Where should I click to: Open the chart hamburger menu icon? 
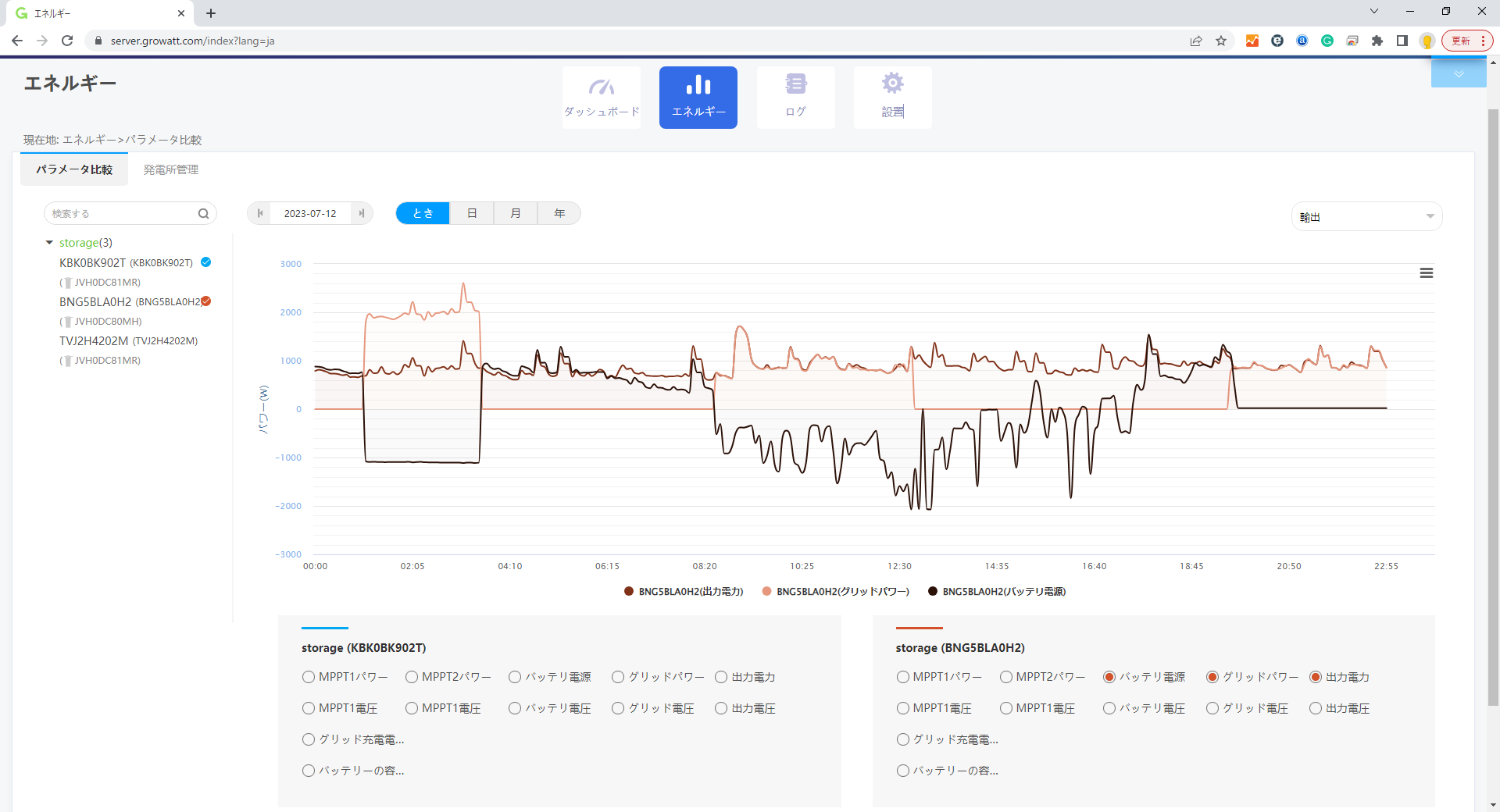1426,273
